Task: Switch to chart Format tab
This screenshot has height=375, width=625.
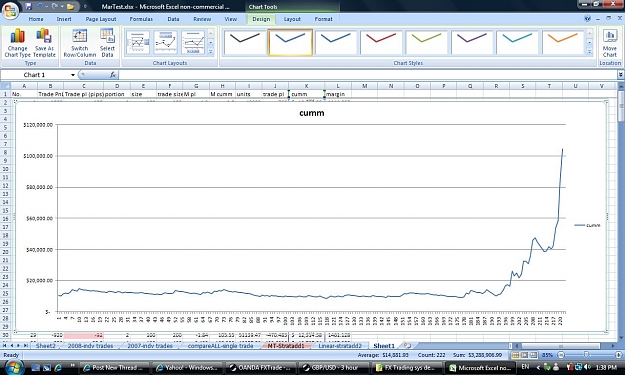Action: coord(323,19)
